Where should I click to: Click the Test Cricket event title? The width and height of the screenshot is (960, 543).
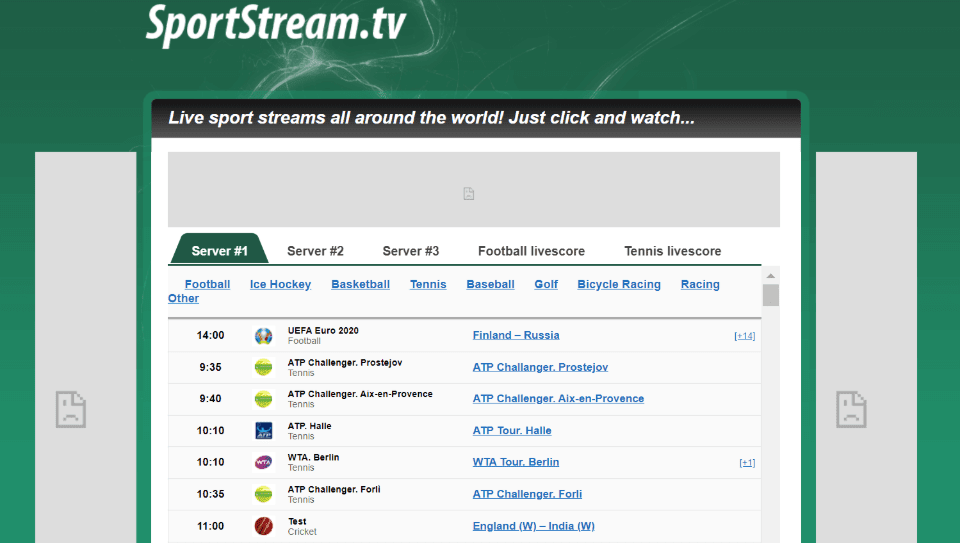tap(297, 522)
